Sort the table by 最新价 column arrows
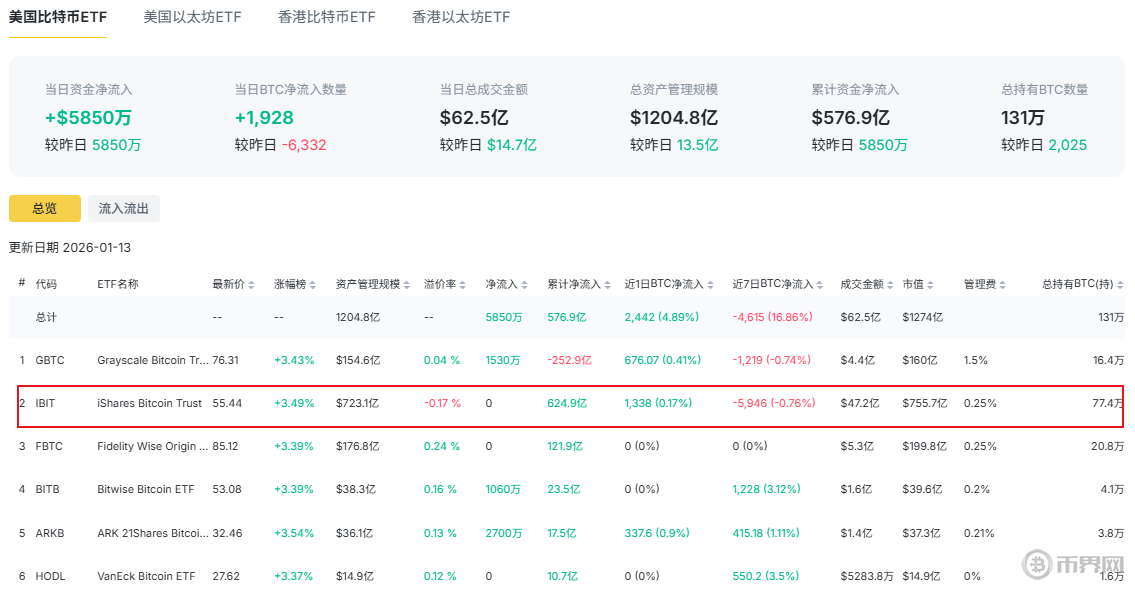The width and height of the screenshot is (1135, 592). point(251,285)
